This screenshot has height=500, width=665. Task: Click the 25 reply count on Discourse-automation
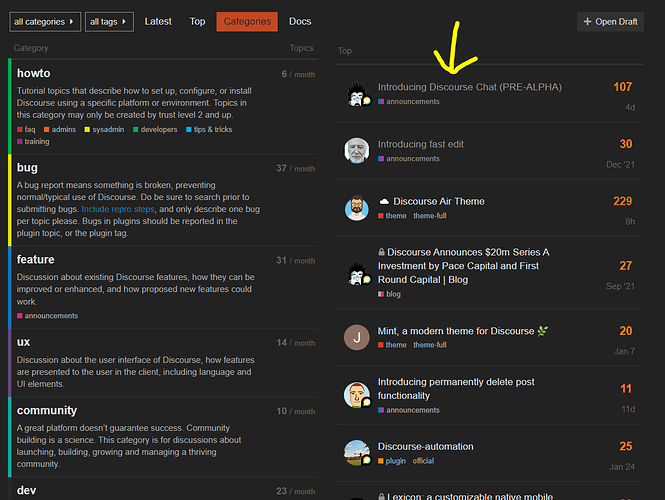(x=626, y=446)
